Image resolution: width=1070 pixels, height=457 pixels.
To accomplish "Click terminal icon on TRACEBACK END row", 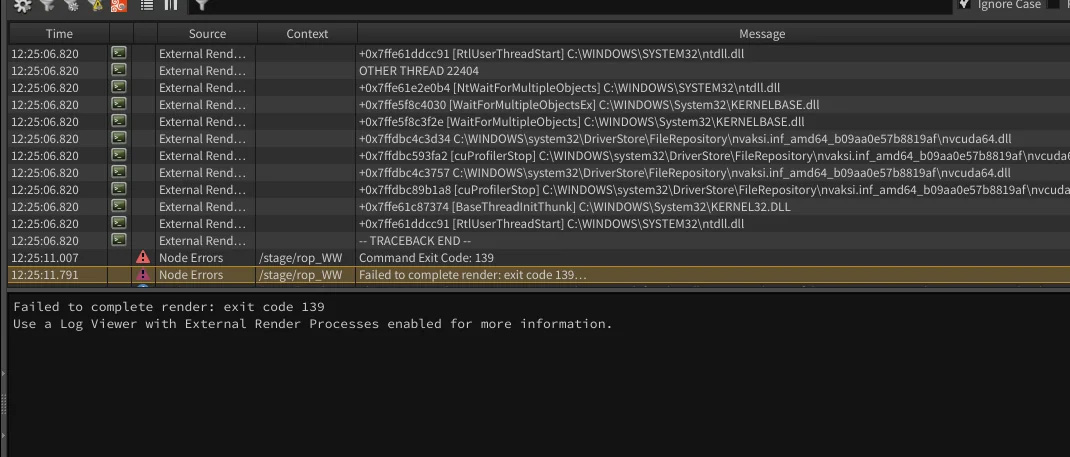I will 119,241.
